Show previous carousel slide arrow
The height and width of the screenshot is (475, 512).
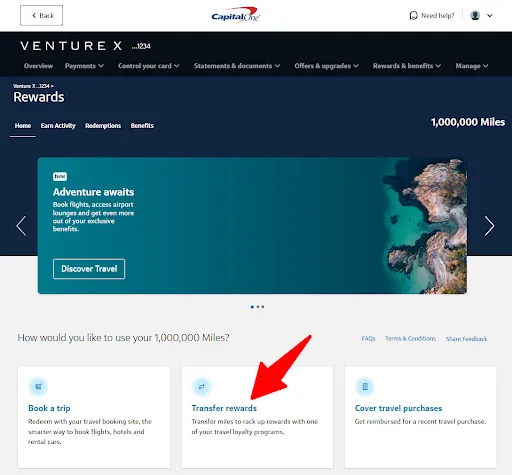click(x=21, y=226)
